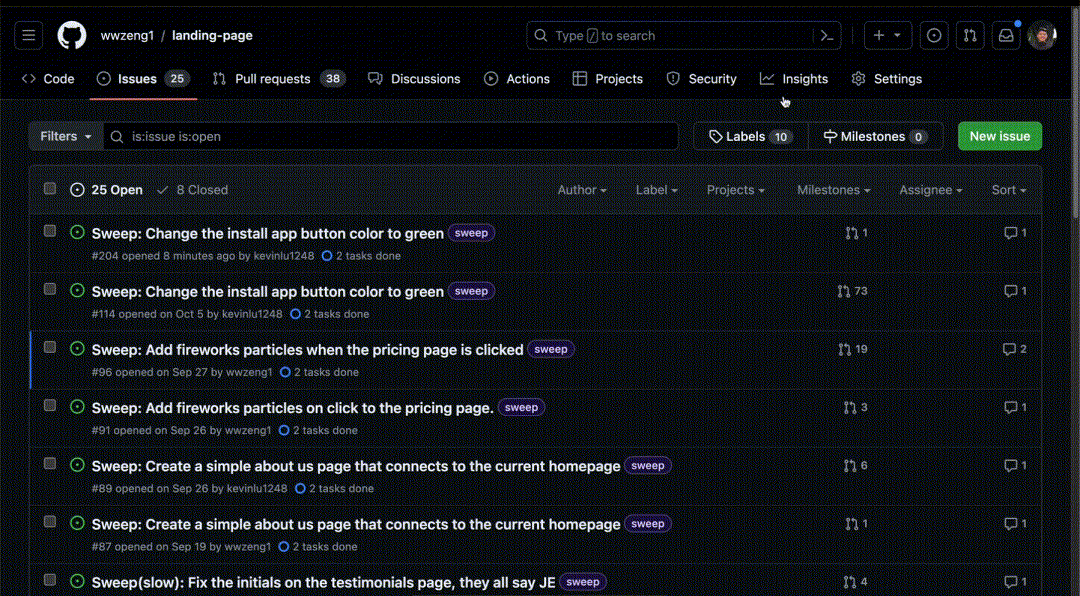
Task: Select checkbox for issue #91
Action: click(50, 405)
